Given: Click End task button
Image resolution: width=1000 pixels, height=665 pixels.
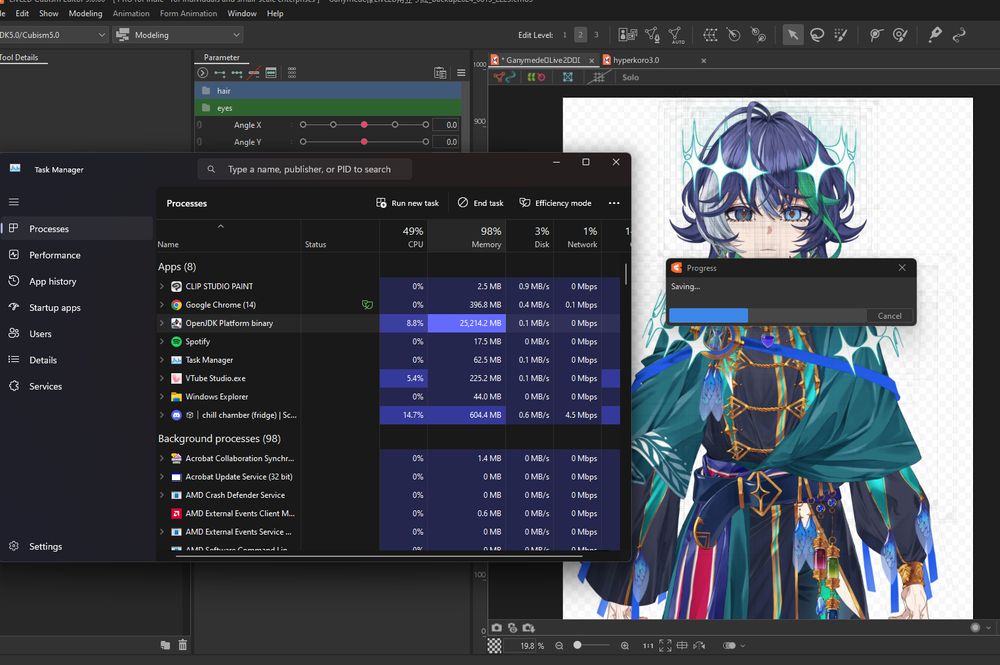Looking at the screenshot, I should tap(481, 203).
